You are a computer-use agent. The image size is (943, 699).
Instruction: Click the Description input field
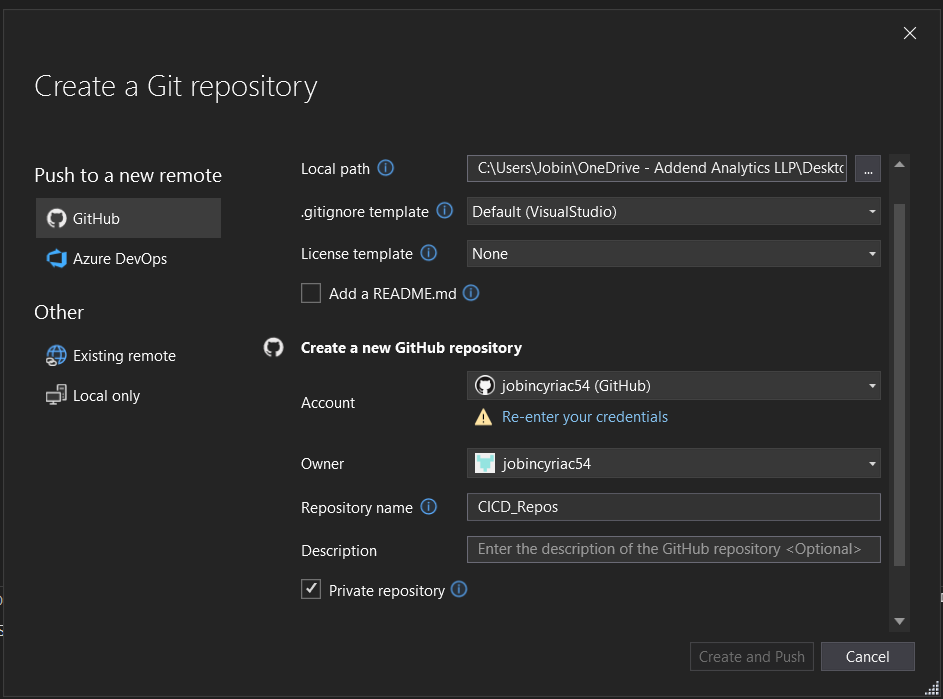(x=673, y=549)
